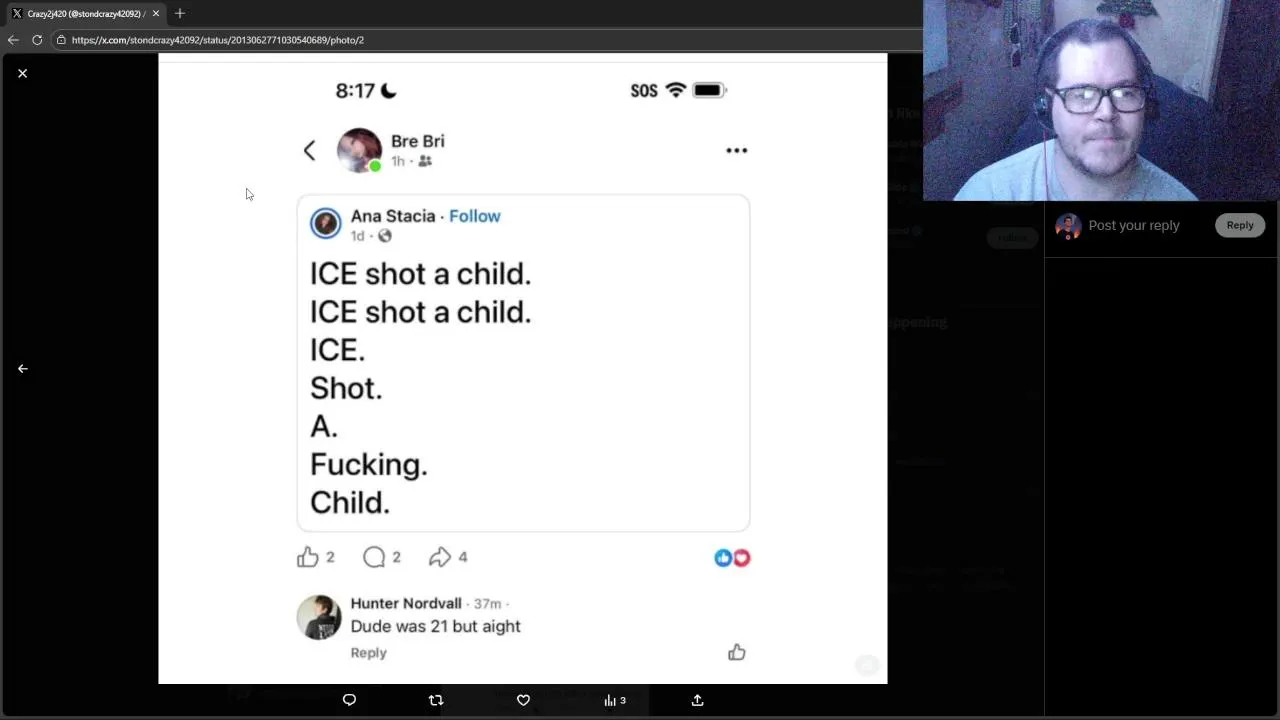Click the reply speech bubble icon below photo
Screen dimensions: 1280x720
click(349, 700)
